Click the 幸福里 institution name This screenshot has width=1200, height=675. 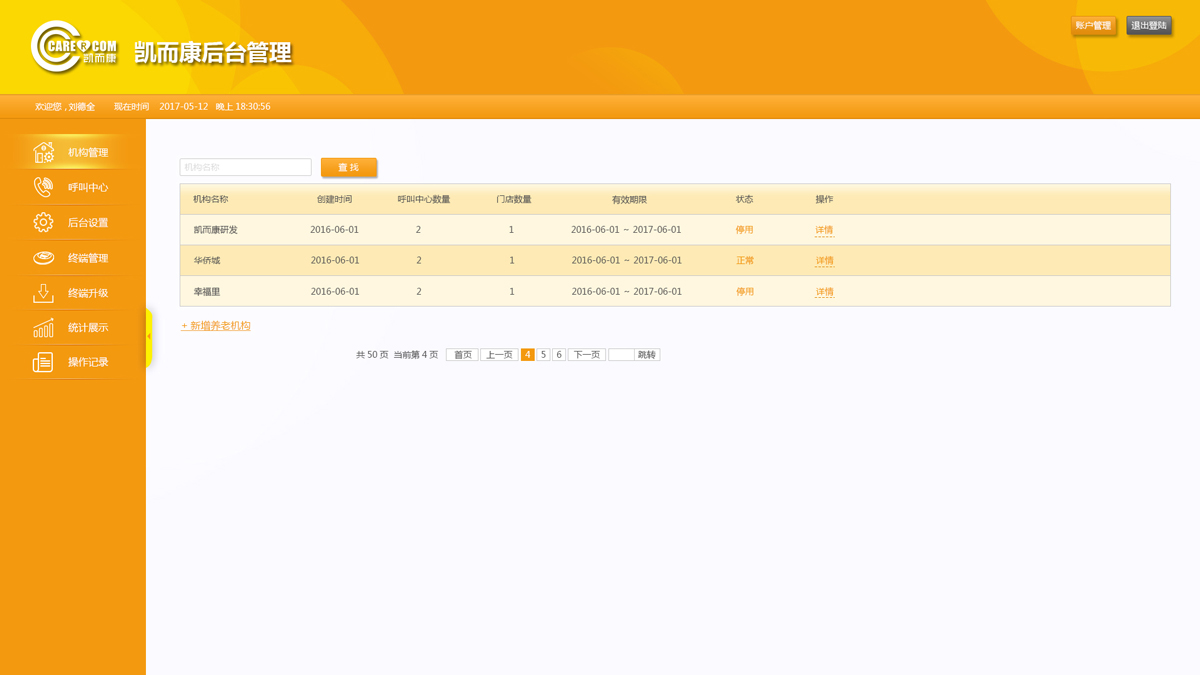tap(207, 292)
